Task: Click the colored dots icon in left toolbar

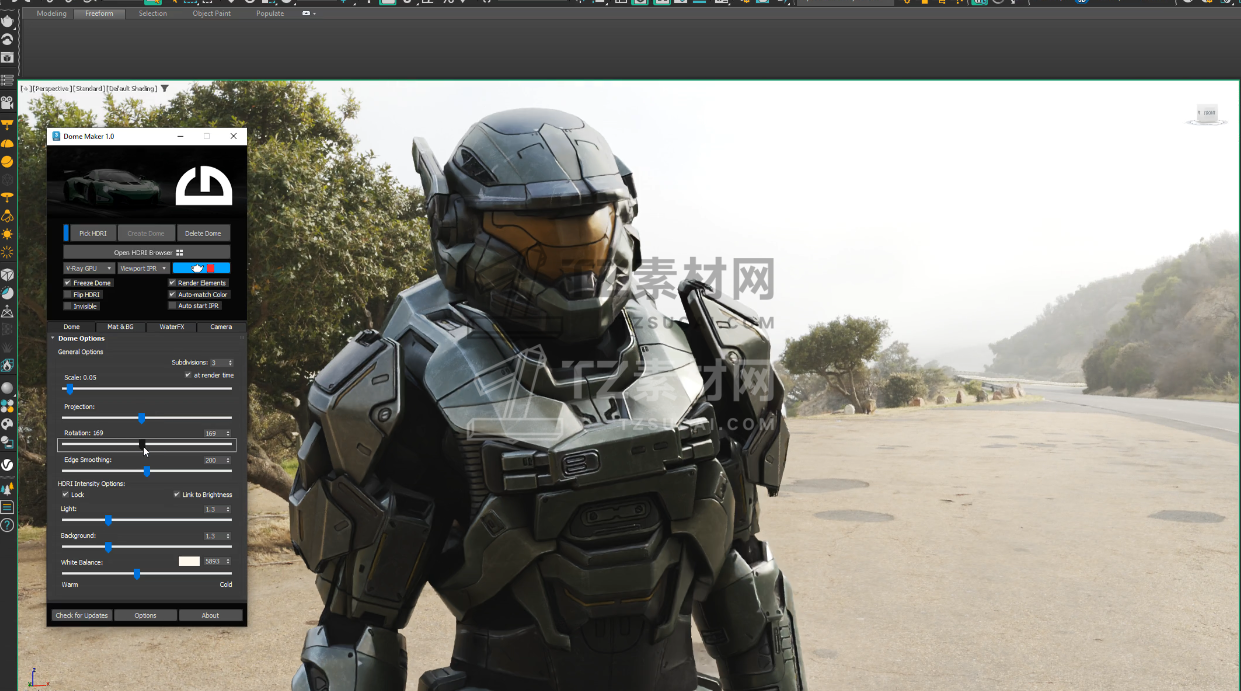Action: 7,406
